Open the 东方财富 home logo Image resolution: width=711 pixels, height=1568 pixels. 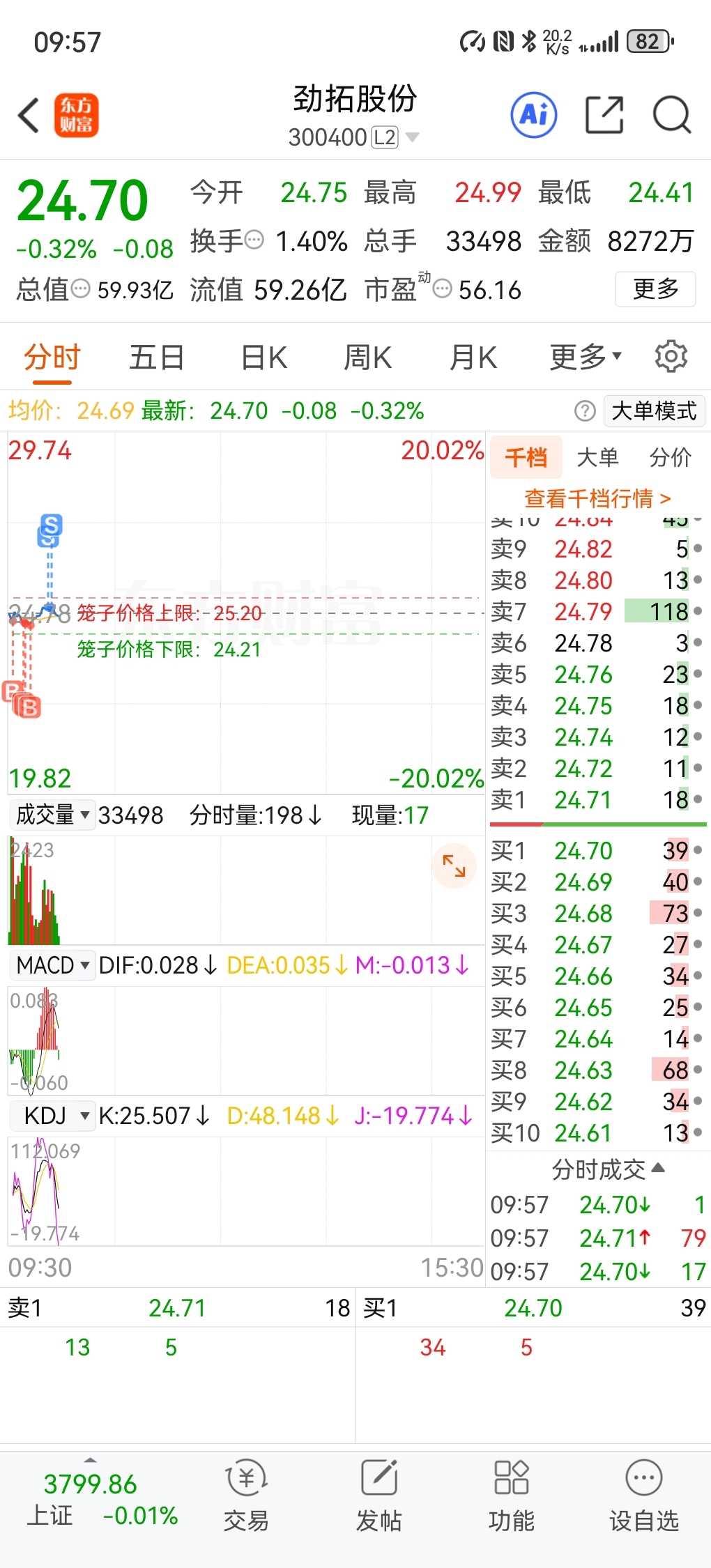pyautogui.click(x=77, y=115)
